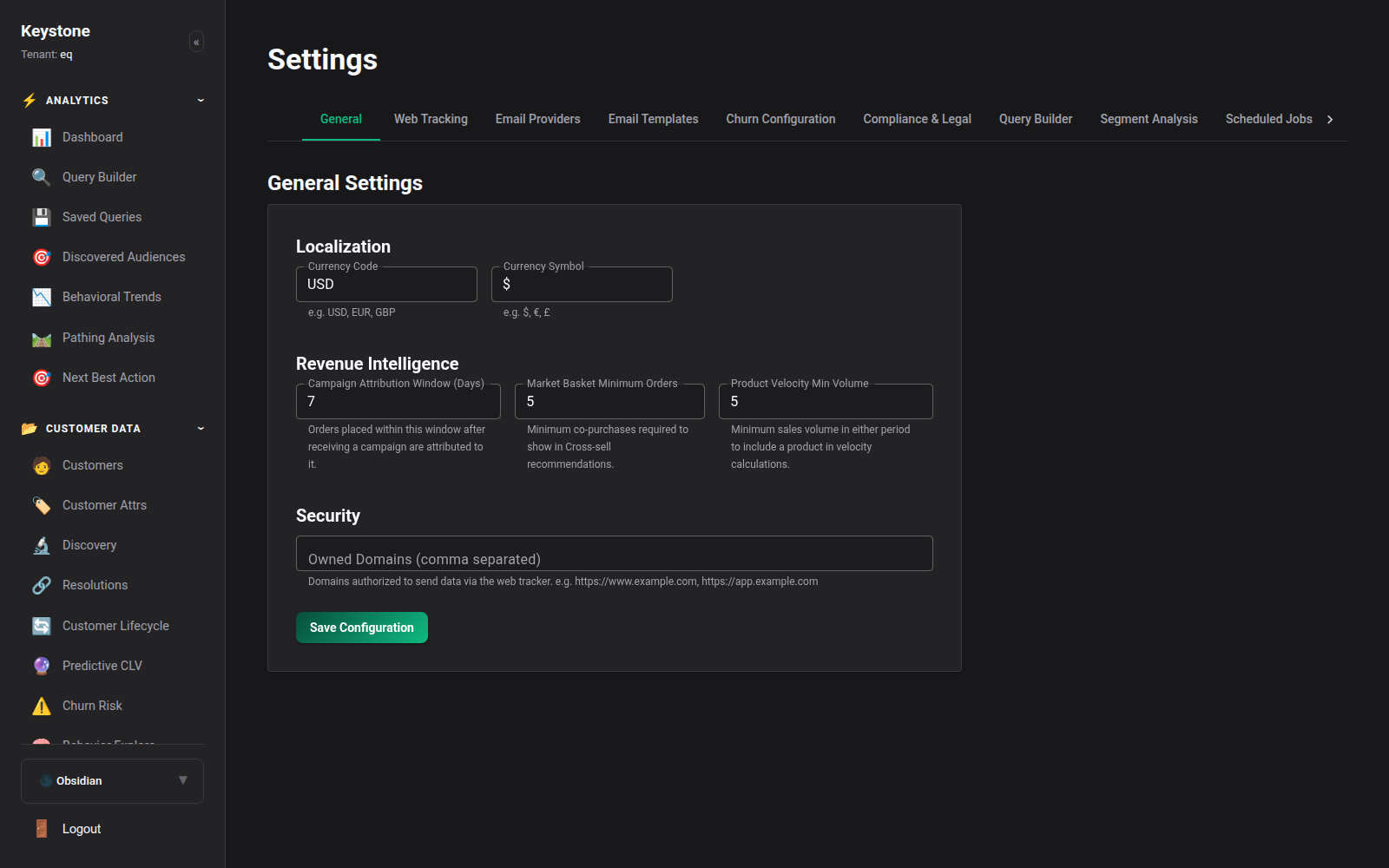
Task: Switch to the Web Tracking tab
Action: click(431, 119)
